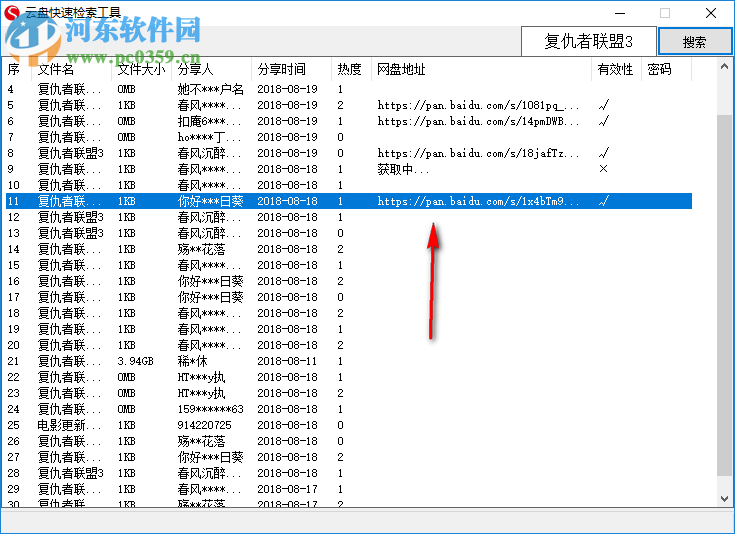Select row 26 shared by 殇**花落
Viewport: 735px width, 534px height.
tap(349, 441)
